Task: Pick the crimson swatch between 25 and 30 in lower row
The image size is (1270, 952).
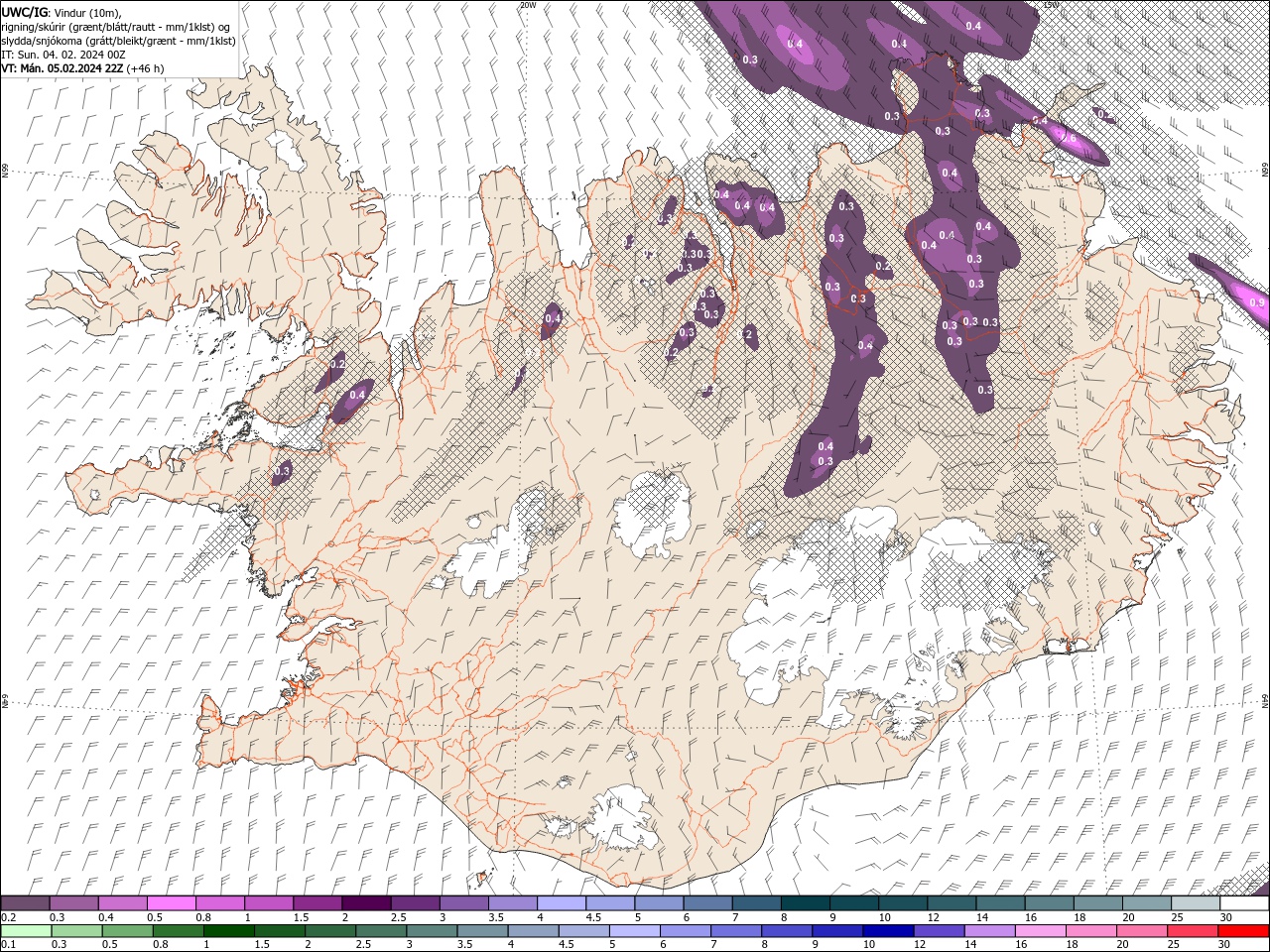Action: 1193,930
